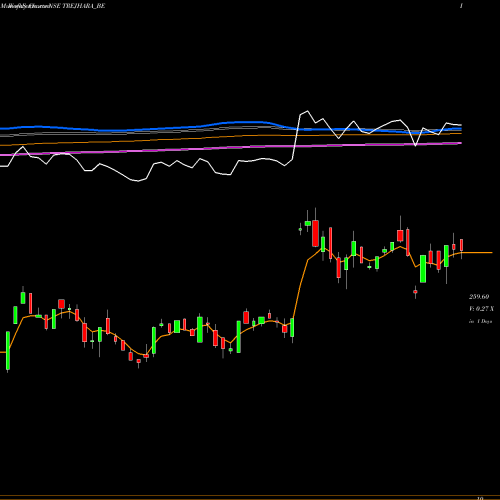Select the first tall green candle starting the series
The height and width of the screenshot is (500, 500).
8,351
